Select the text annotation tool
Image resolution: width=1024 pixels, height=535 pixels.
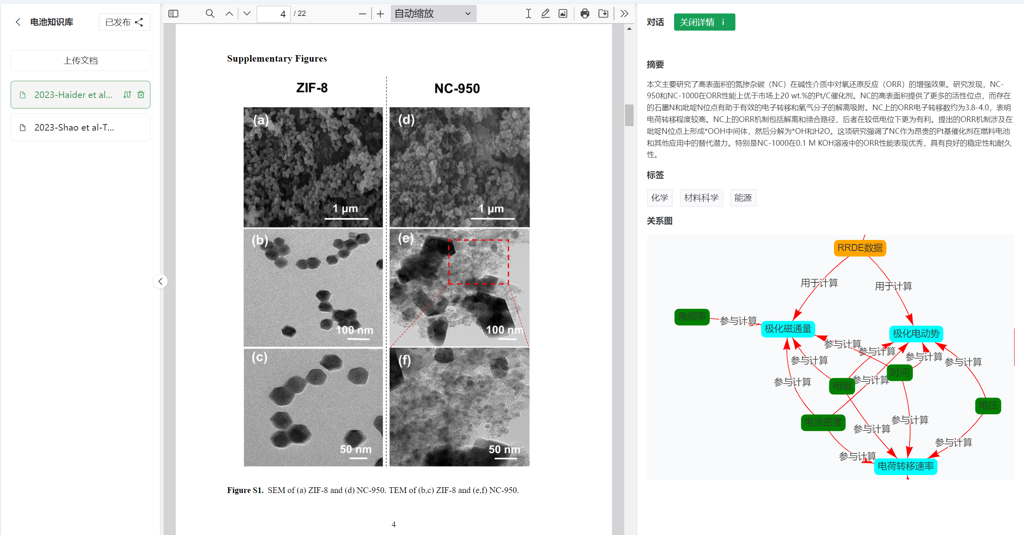[528, 13]
